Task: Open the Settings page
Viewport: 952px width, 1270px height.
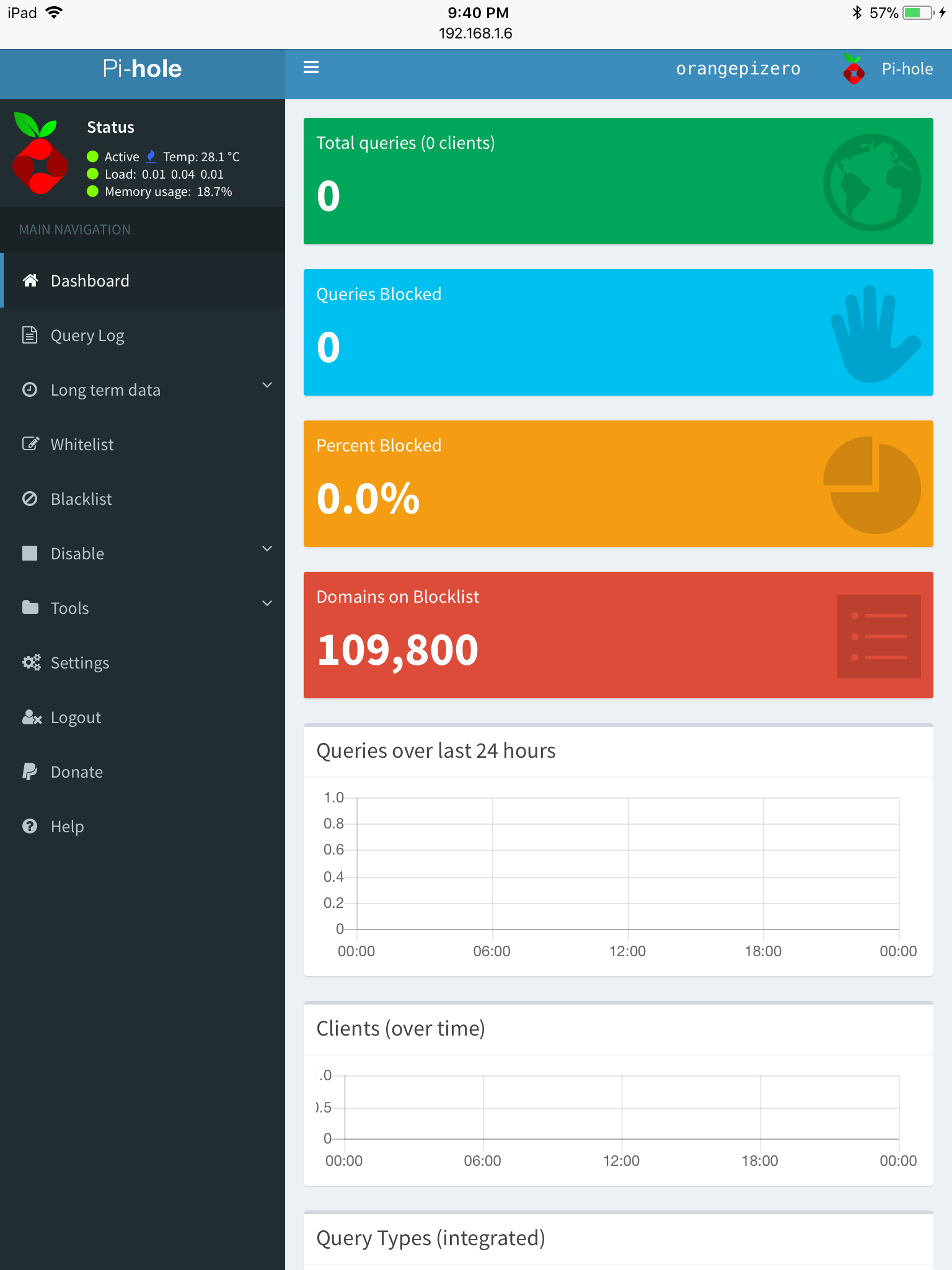Action: click(143, 662)
